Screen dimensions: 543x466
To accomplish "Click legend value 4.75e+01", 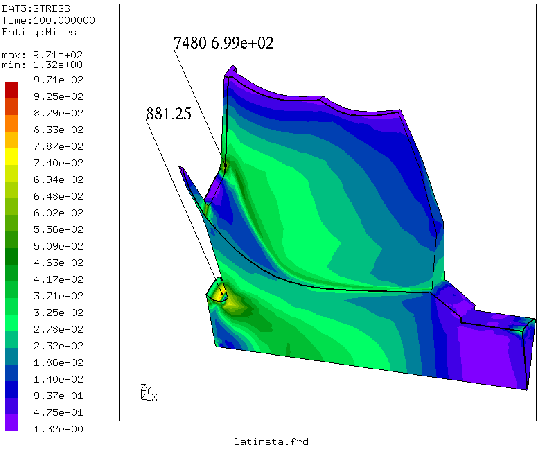I will [x=58, y=412].
